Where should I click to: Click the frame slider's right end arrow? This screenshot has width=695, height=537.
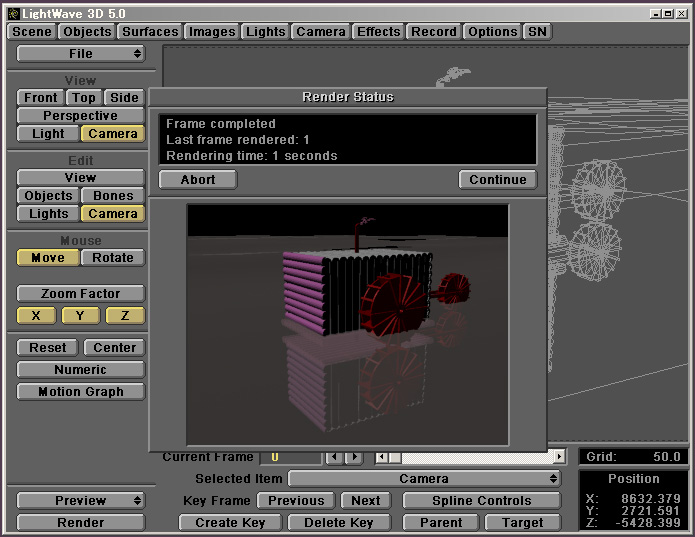coord(558,458)
